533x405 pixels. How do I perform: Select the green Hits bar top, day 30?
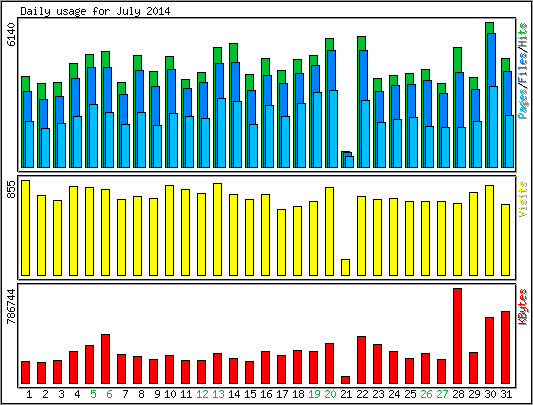pos(489,28)
